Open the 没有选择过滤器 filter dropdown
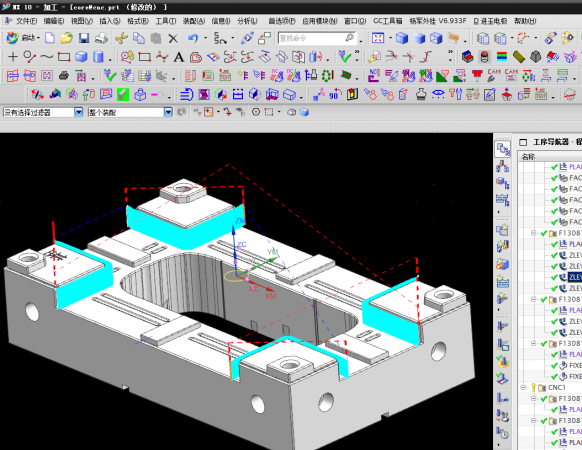 [x=78, y=112]
